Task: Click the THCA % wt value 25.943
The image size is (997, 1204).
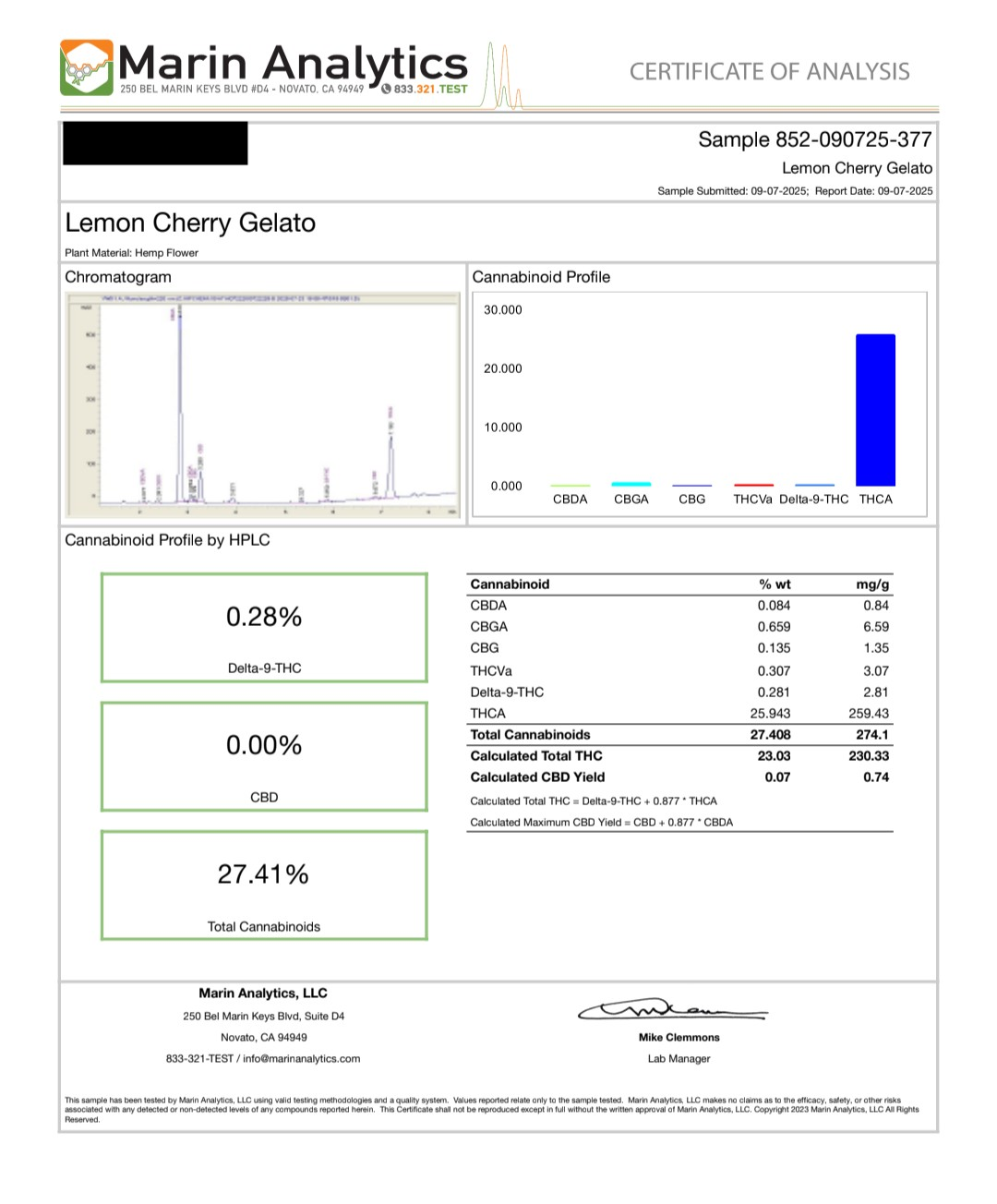Action: tap(770, 714)
